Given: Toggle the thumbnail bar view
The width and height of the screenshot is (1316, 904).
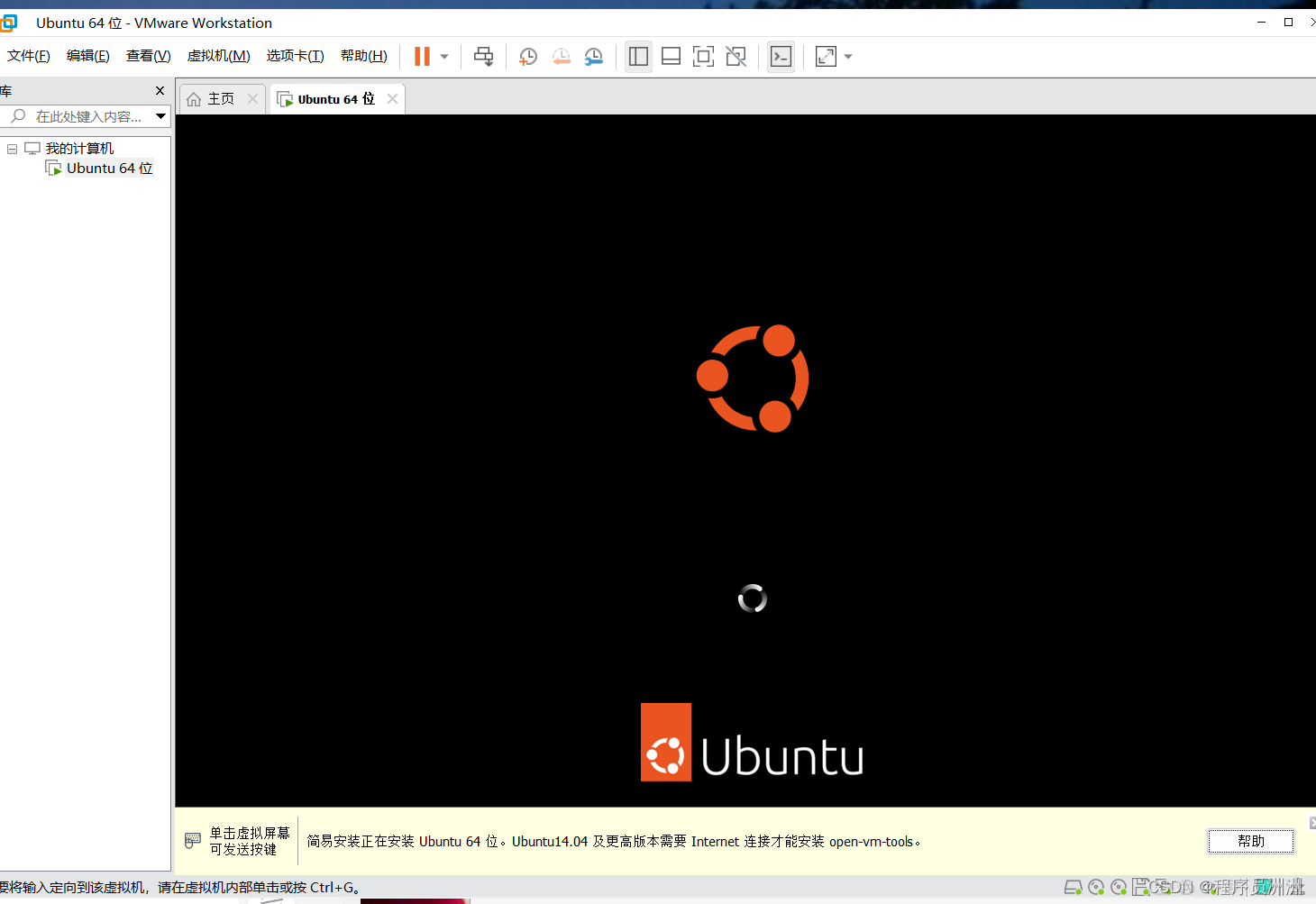Looking at the screenshot, I should click(x=671, y=56).
